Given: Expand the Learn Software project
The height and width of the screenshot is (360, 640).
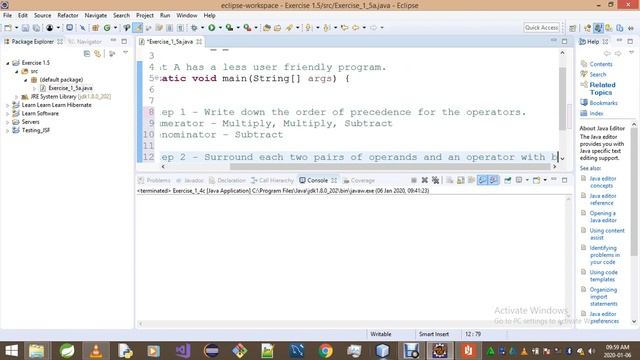Looking at the screenshot, I should click(7, 113).
